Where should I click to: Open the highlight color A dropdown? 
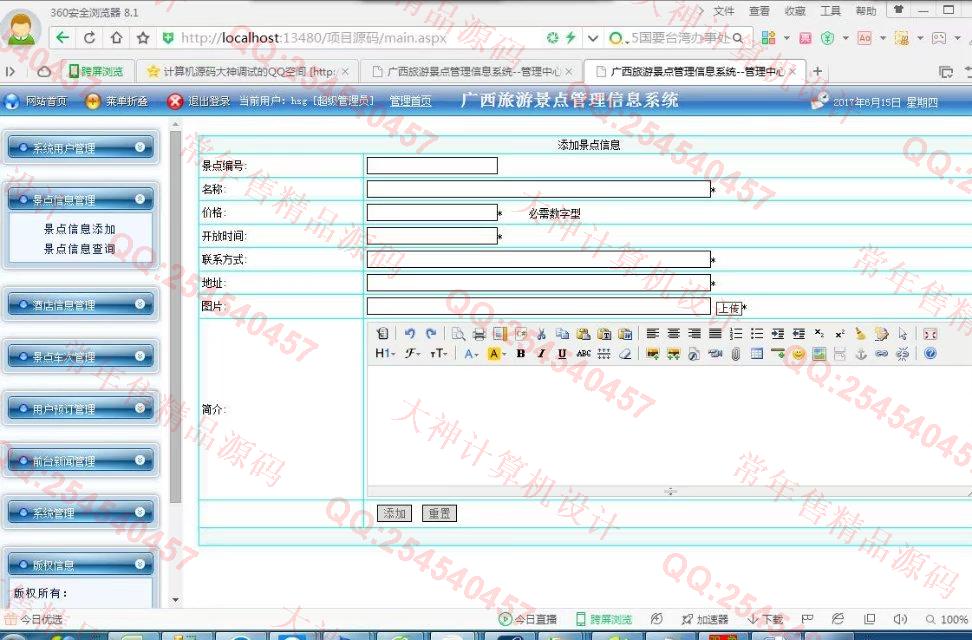click(497, 353)
